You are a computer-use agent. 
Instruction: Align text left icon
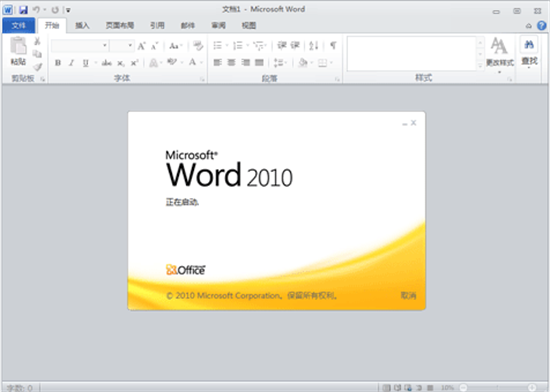(217, 63)
